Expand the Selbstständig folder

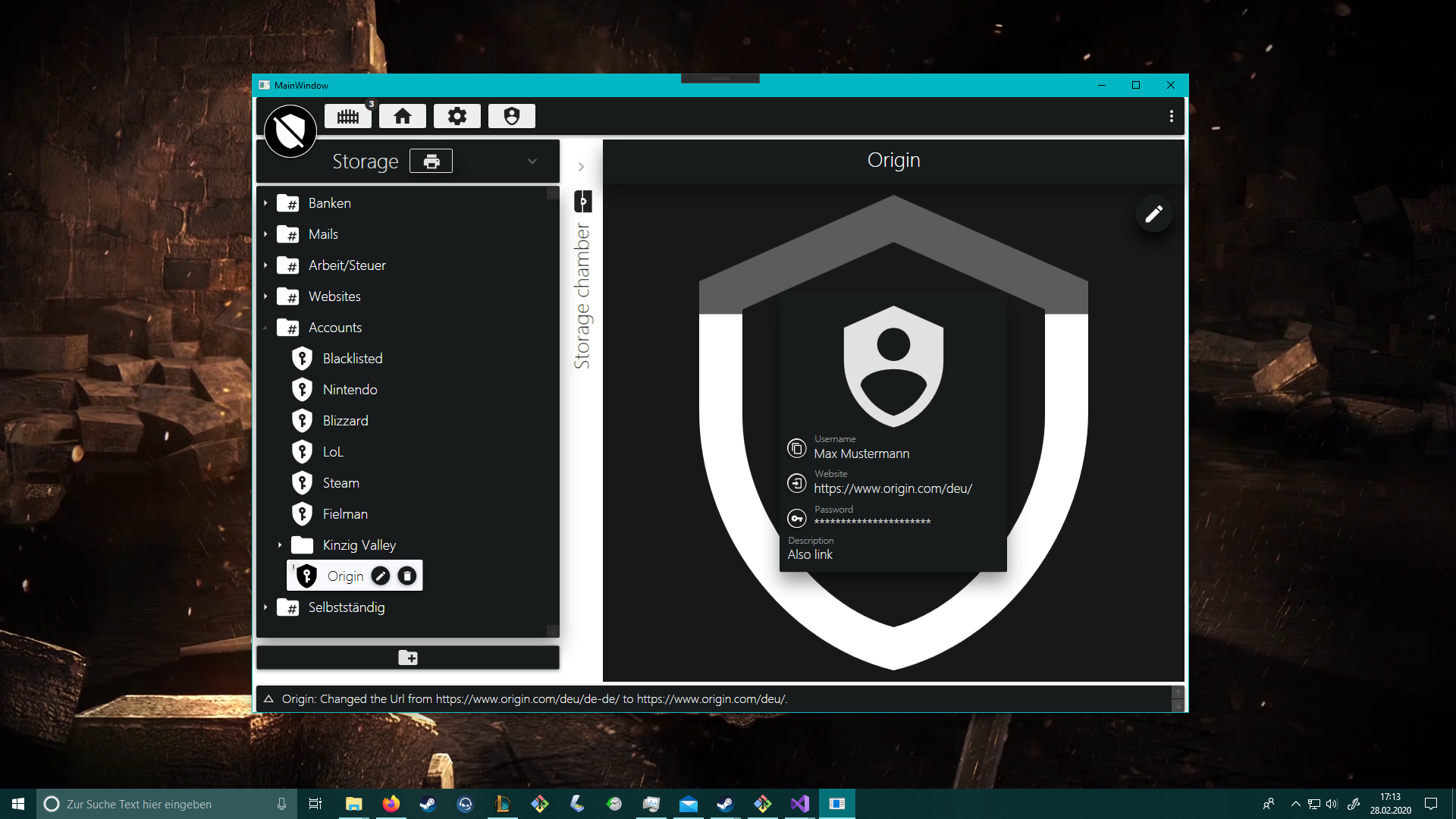[265, 607]
